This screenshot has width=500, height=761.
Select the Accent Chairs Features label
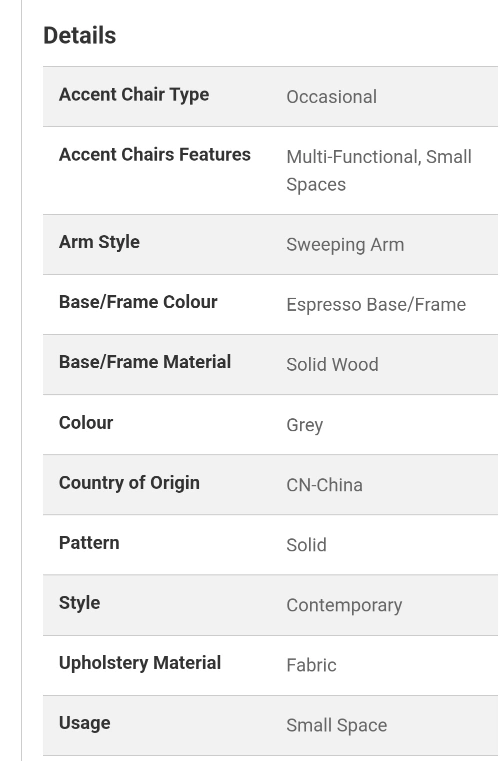pos(155,154)
